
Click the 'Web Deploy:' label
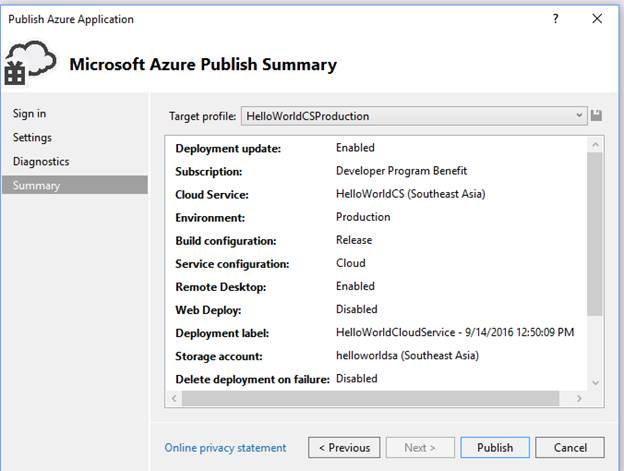208,310
